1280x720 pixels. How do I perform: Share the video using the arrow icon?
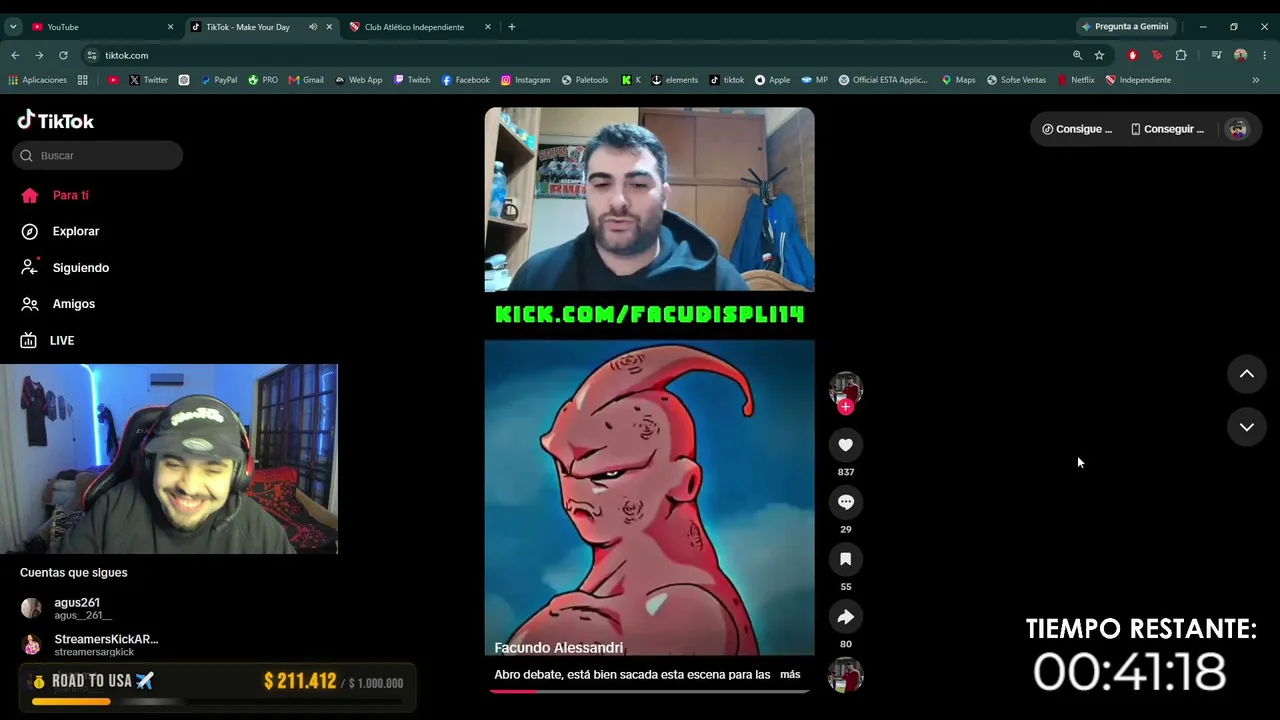point(846,617)
